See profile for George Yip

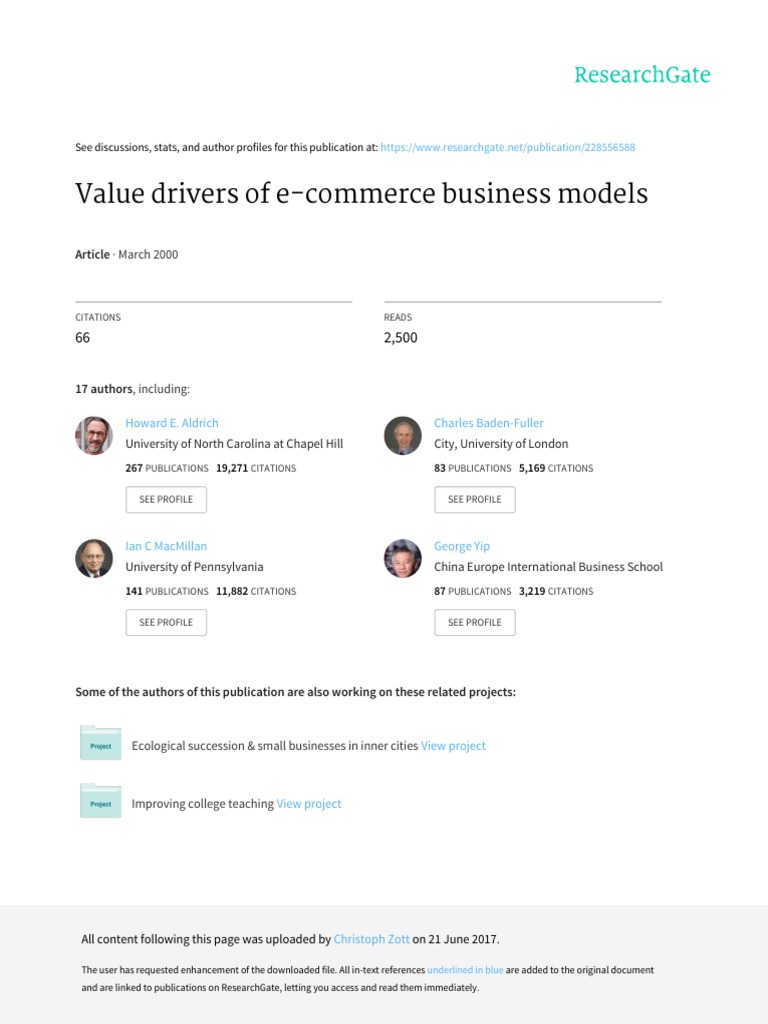coord(475,622)
